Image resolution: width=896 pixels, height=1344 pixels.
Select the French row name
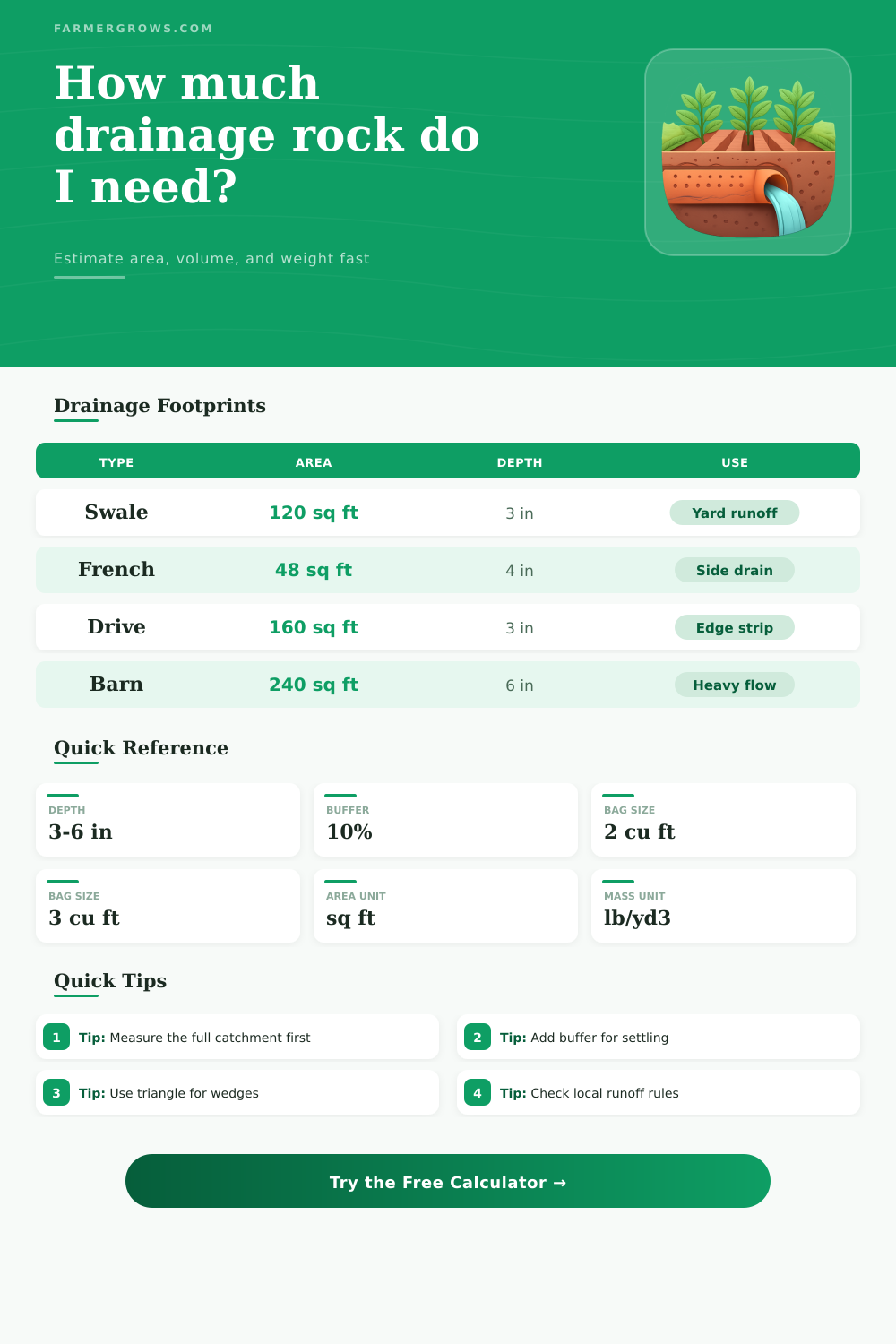(x=116, y=569)
